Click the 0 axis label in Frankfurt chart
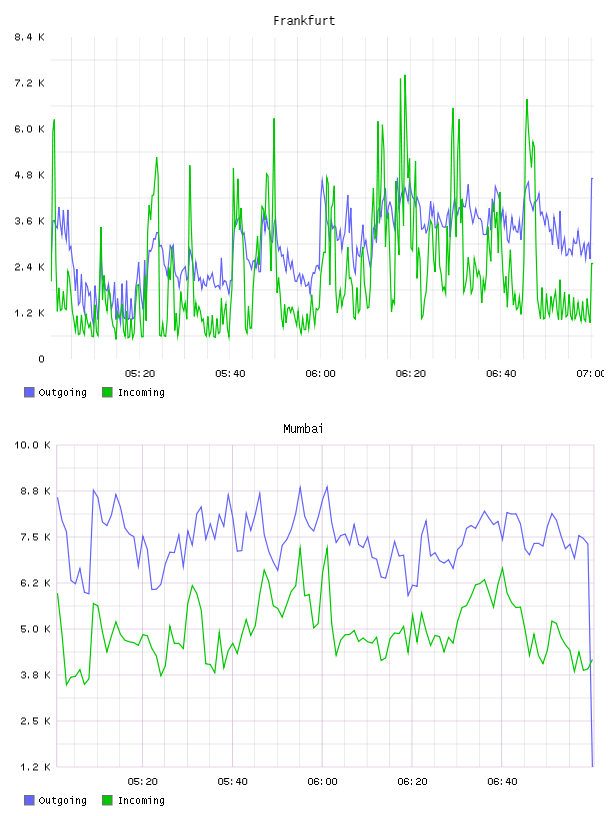Screen dimensions: 608x816 pos(41,359)
